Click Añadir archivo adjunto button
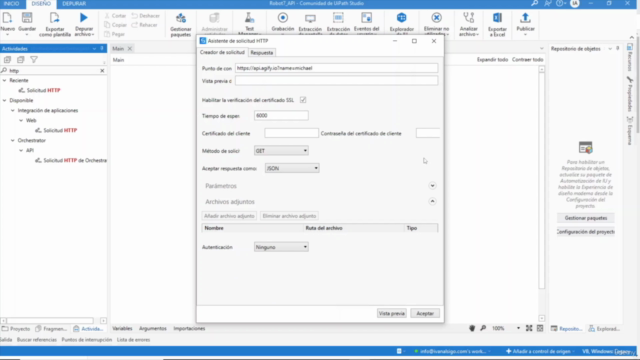The height and width of the screenshot is (360, 640). point(229,216)
